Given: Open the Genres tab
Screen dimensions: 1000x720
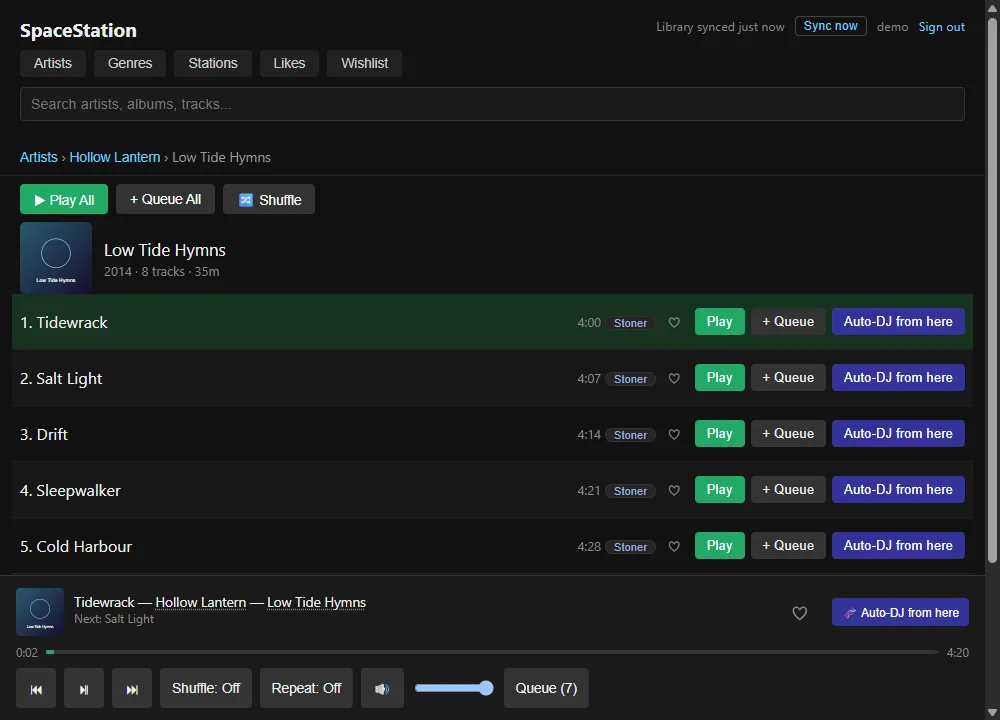Looking at the screenshot, I should click(x=130, y=63).
